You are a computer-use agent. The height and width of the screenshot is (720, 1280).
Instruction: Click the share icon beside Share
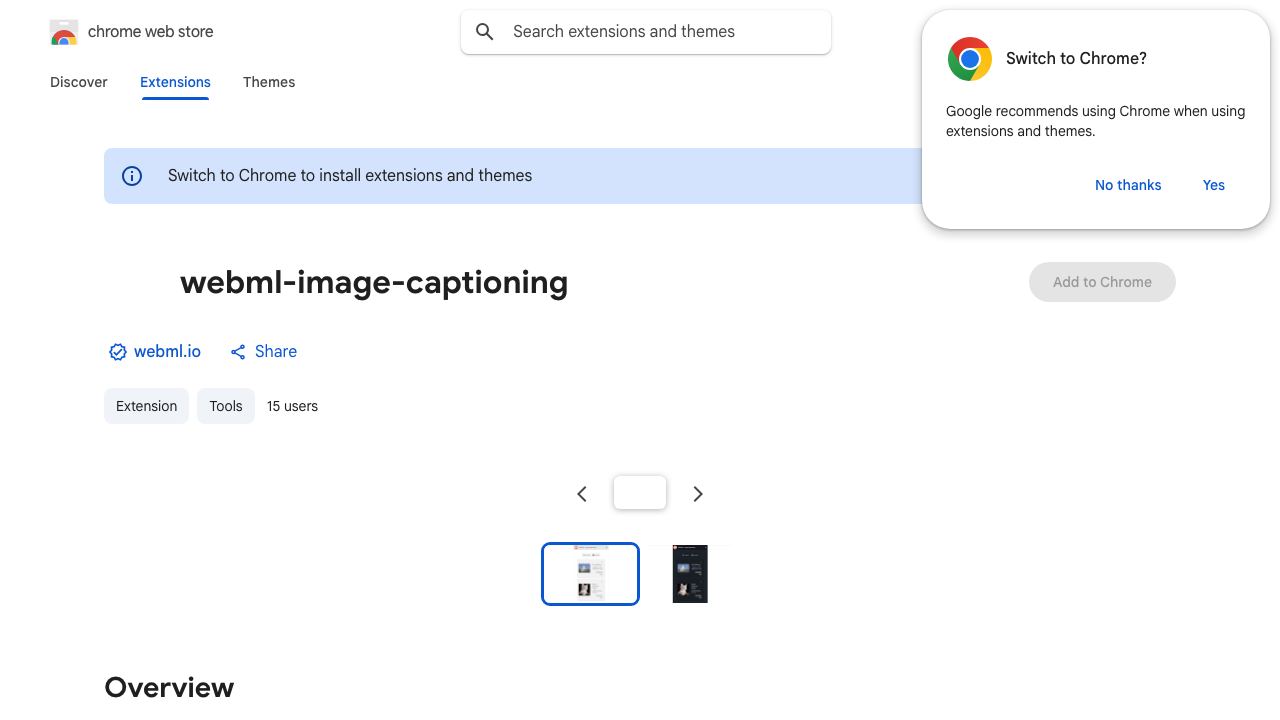[x=238, y=352]
